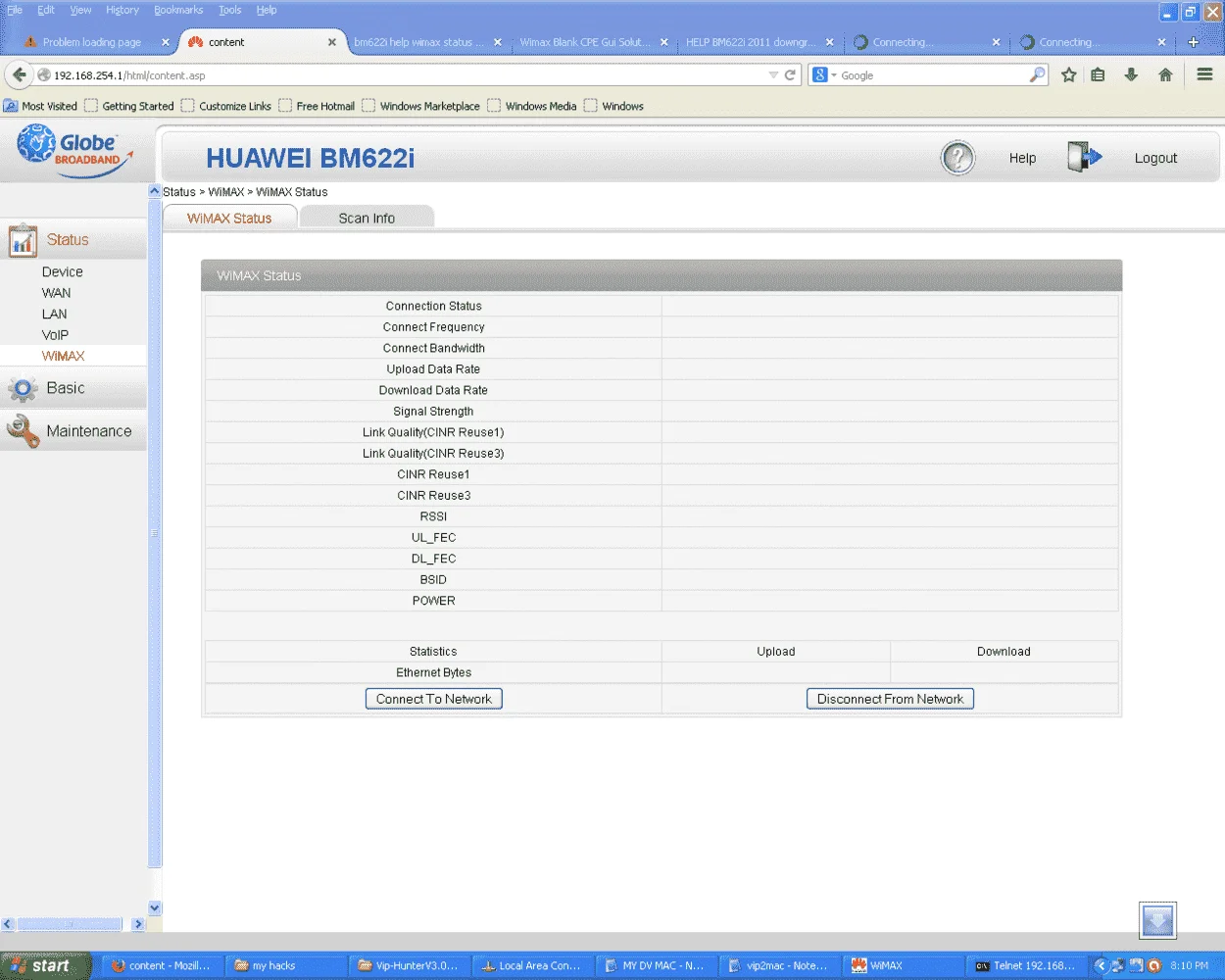The width and height of the screenshot is (1225, 980).
Task: Click the Logout link text
Action: click(1155, 158)
